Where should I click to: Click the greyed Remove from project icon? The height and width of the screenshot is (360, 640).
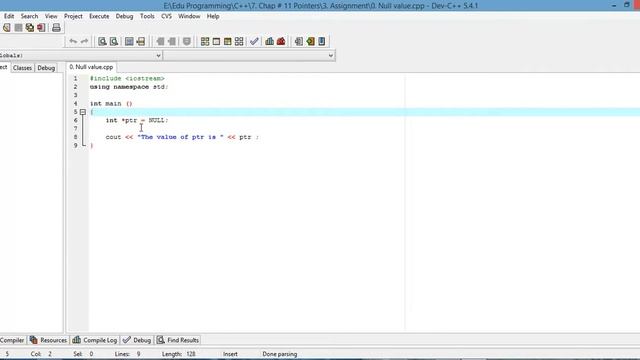point(172,41)
